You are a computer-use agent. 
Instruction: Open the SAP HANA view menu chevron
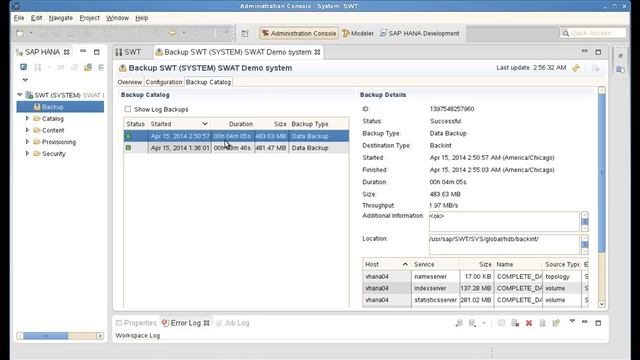pos(25,80)
